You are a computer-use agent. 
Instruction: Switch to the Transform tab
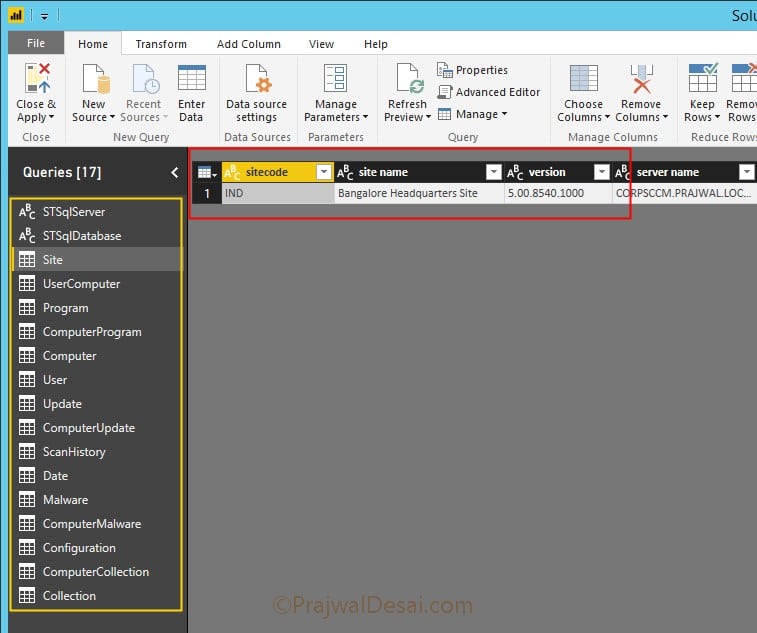(x=161, y=44)
